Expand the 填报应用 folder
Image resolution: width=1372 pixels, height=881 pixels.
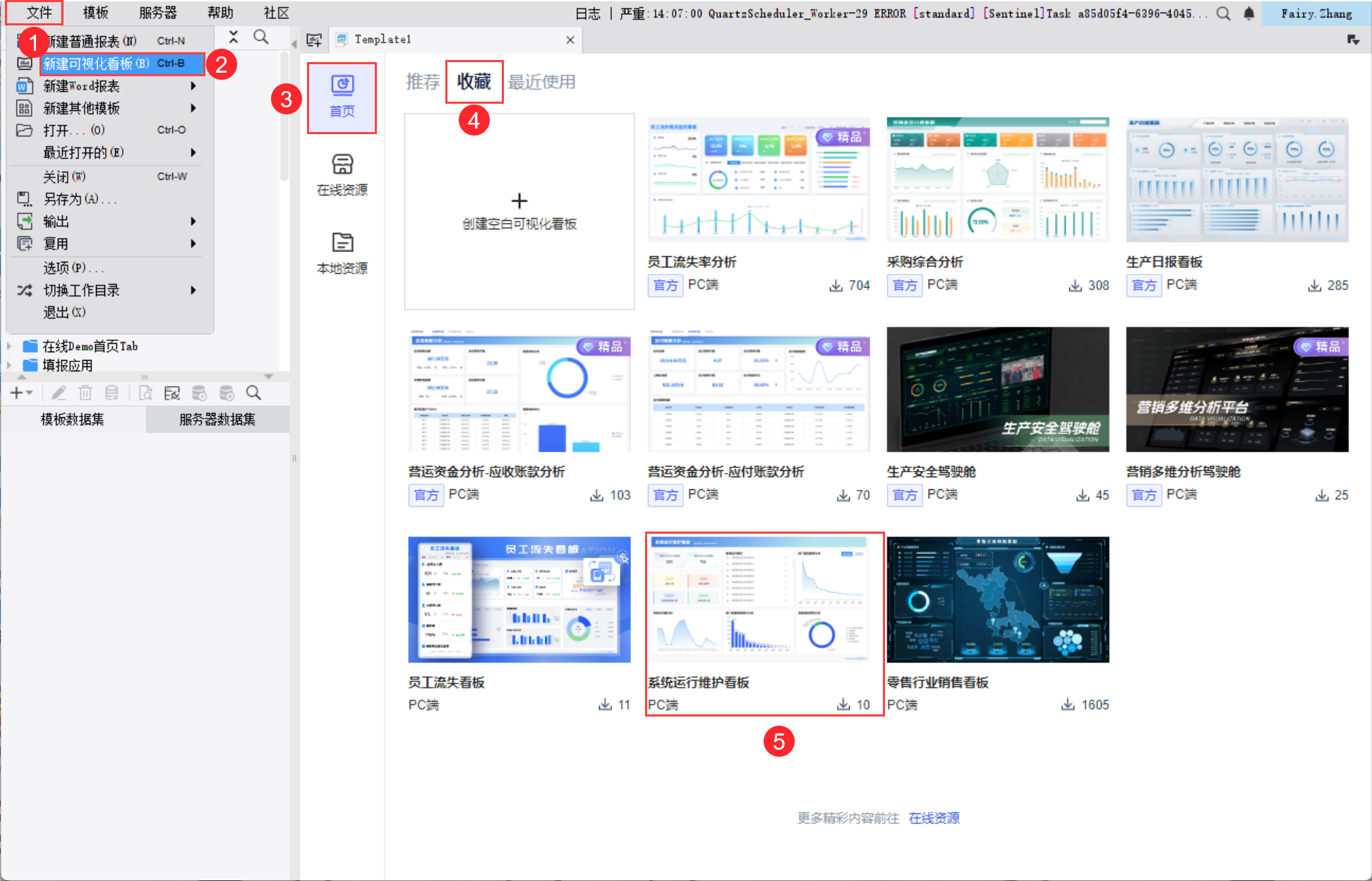tap(9, 365)
